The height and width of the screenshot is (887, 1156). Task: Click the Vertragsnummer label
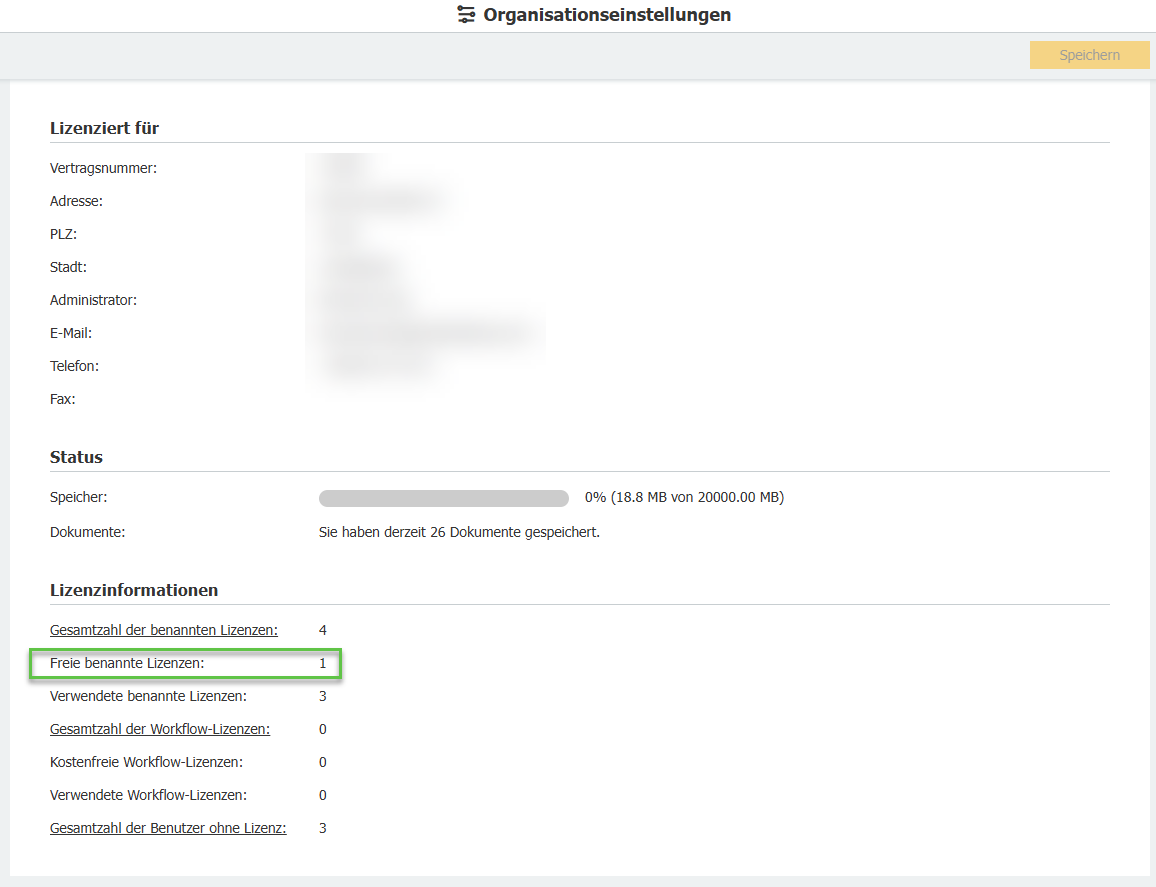(x=103, y=168)
